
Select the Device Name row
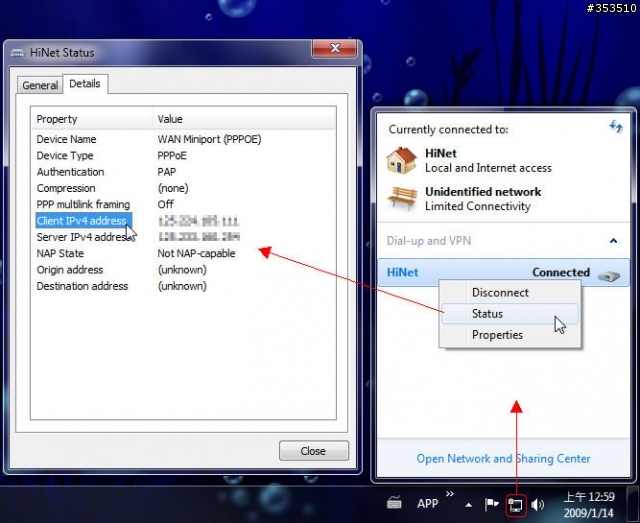[x=183, y=139]
